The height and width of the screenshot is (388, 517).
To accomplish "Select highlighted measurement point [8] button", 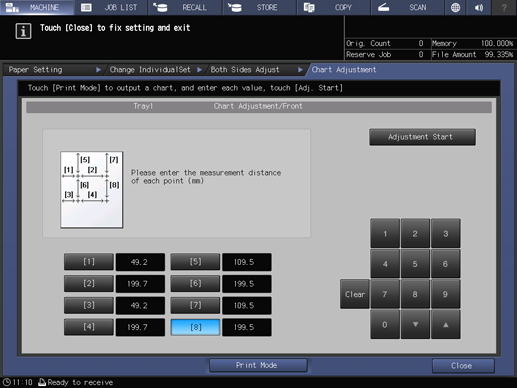I will point(195,327).
